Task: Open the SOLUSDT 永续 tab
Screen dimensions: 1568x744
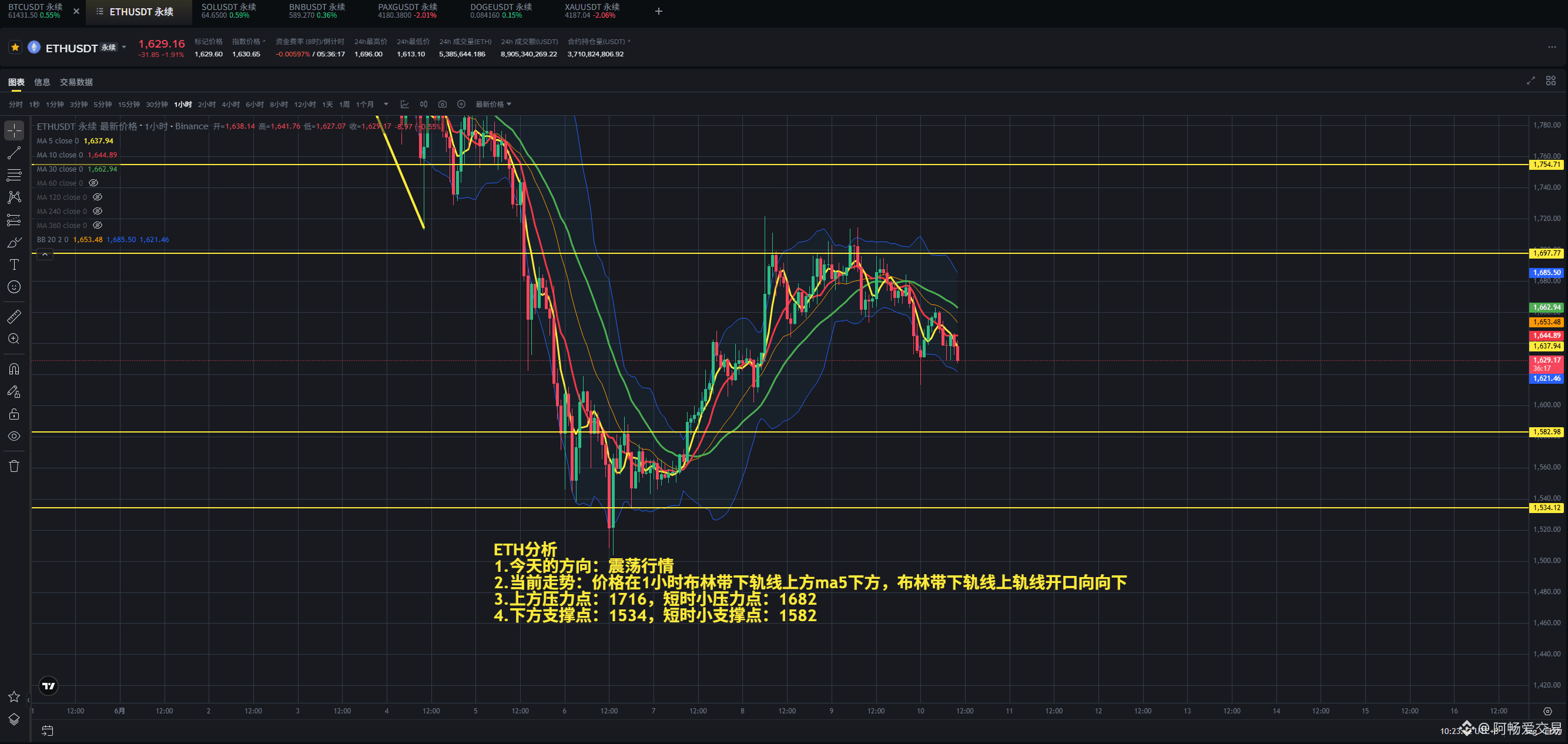Action: [229, 11]
